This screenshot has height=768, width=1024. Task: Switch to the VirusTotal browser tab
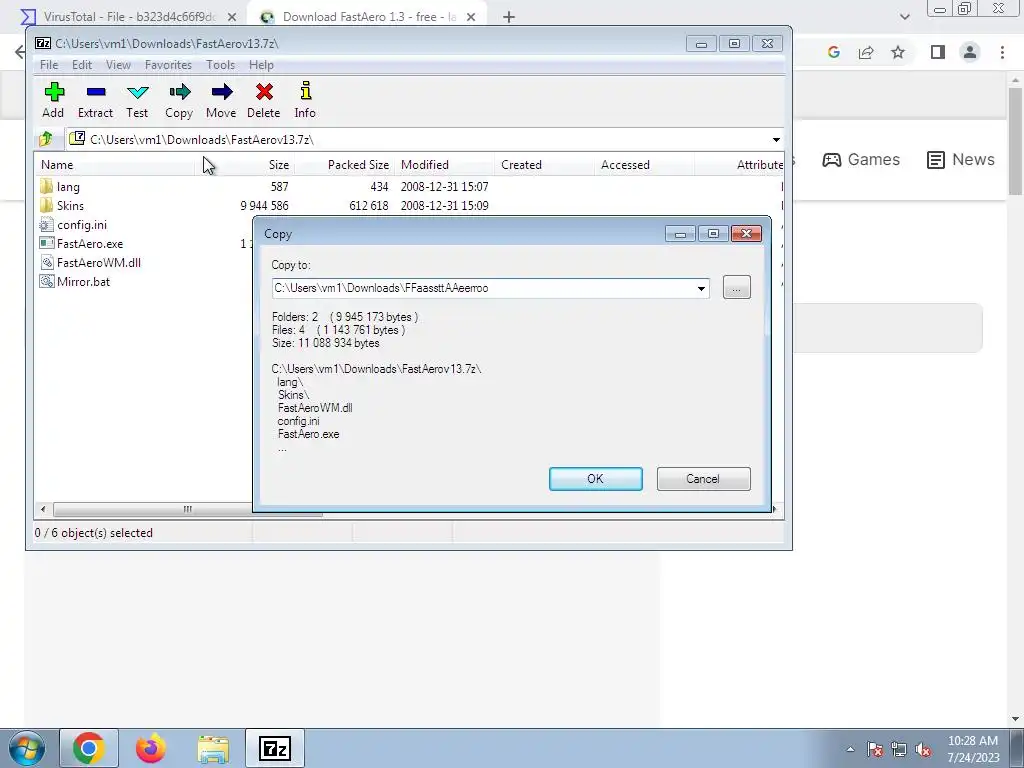tap(128, 17)
